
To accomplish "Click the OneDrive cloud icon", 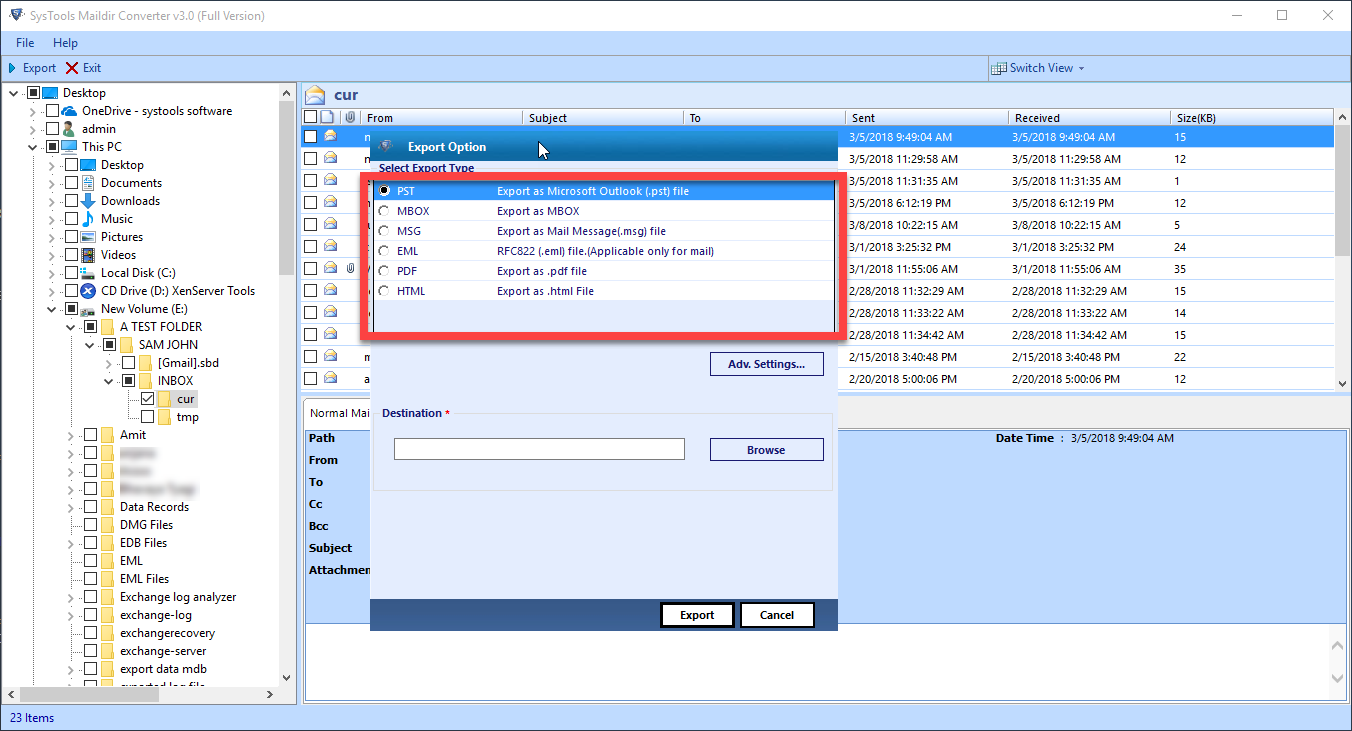I will 69,111.
